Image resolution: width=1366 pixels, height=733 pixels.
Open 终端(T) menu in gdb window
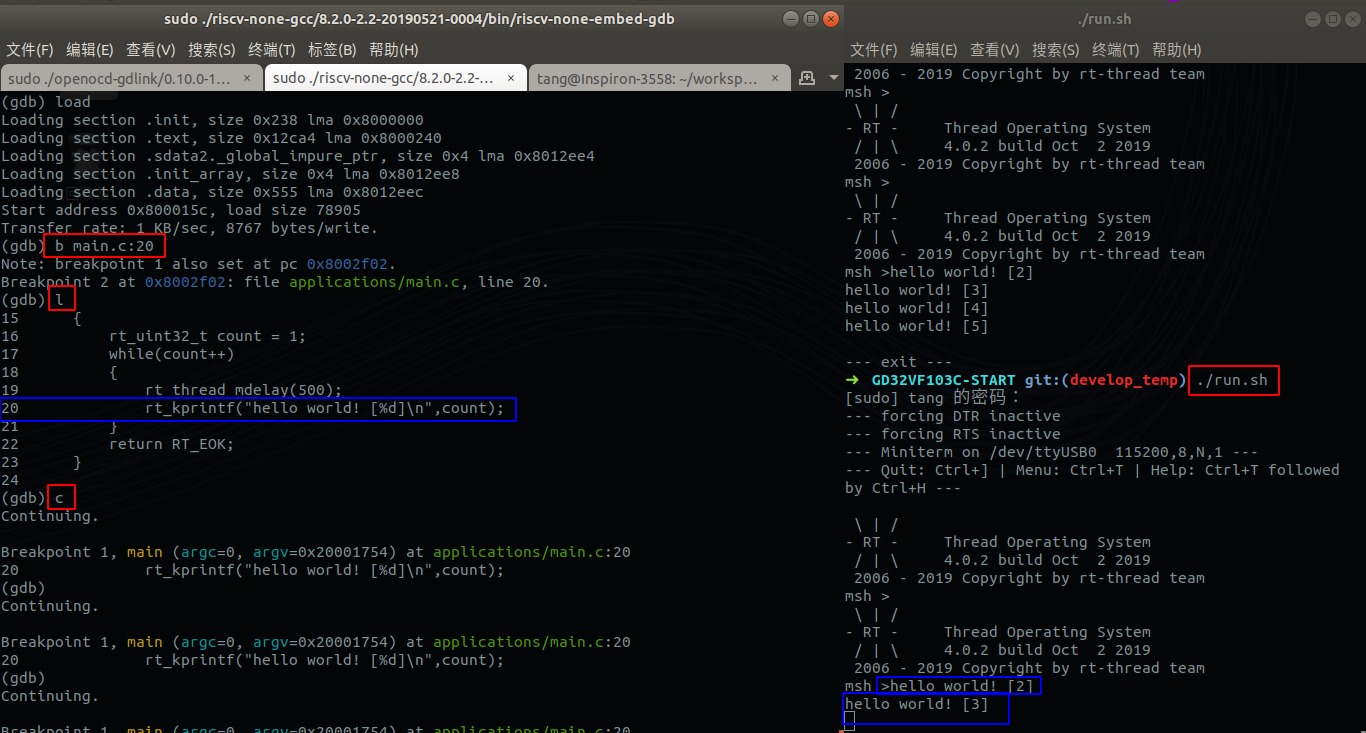[272, 50]
